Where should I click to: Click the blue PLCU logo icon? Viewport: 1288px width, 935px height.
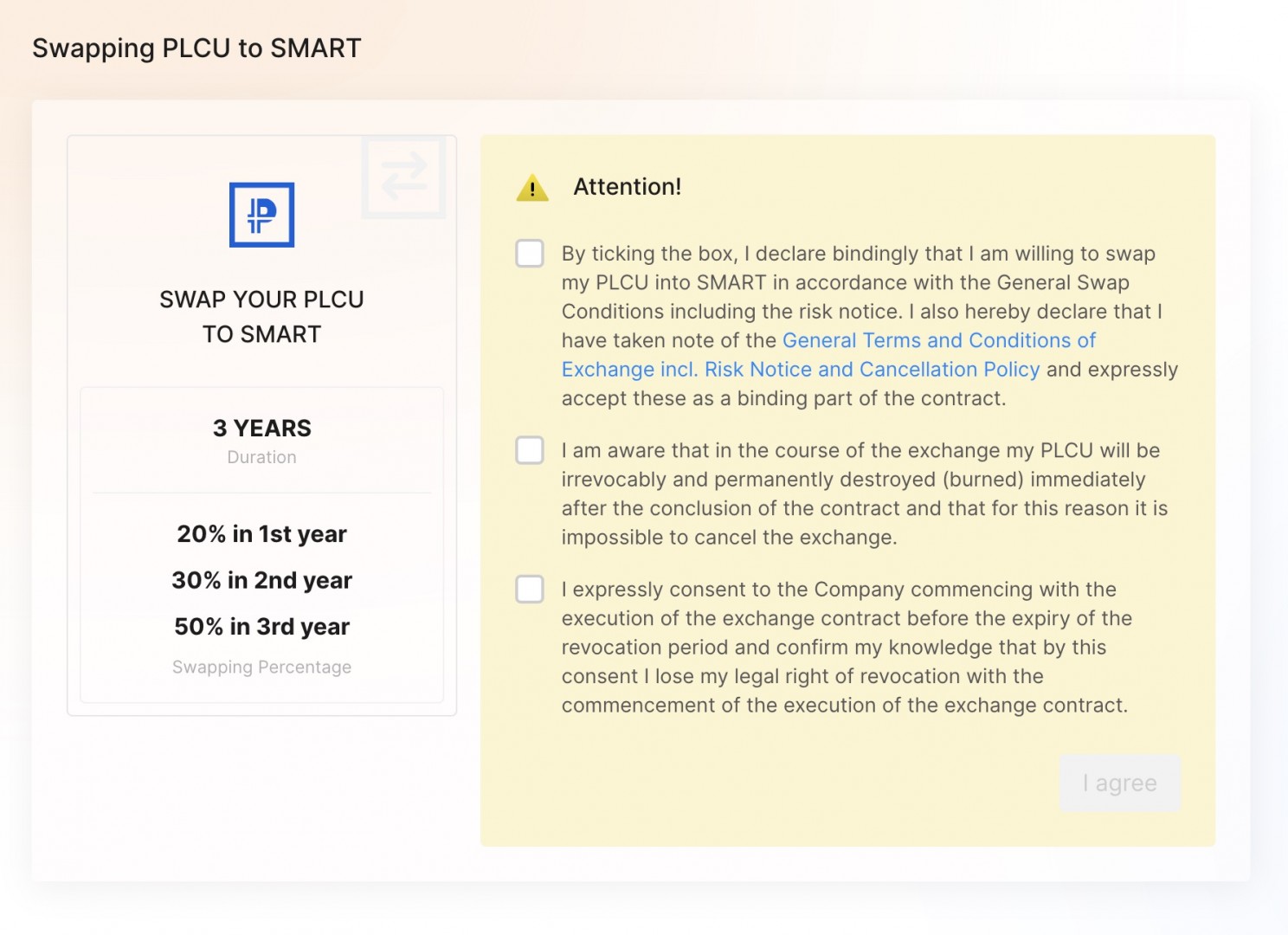coord(261,215)
